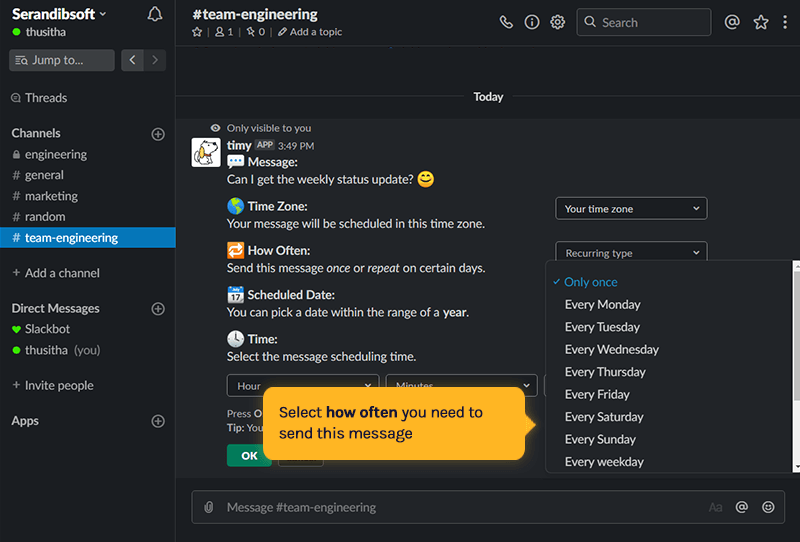Screen dimensions: 800x542
Task: View pinned items count icon
Action: click(256, 32)
